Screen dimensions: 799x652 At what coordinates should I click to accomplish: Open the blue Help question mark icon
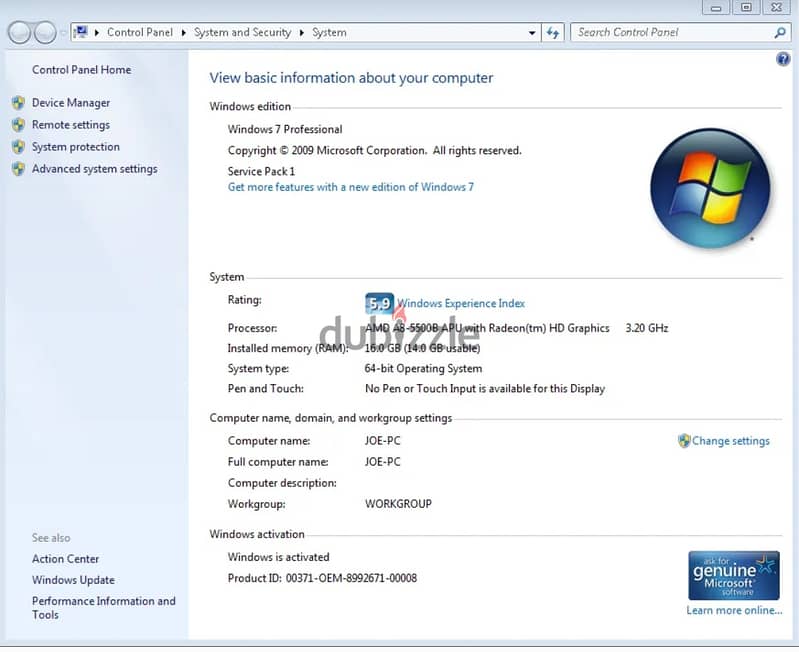tap(783, 59)
